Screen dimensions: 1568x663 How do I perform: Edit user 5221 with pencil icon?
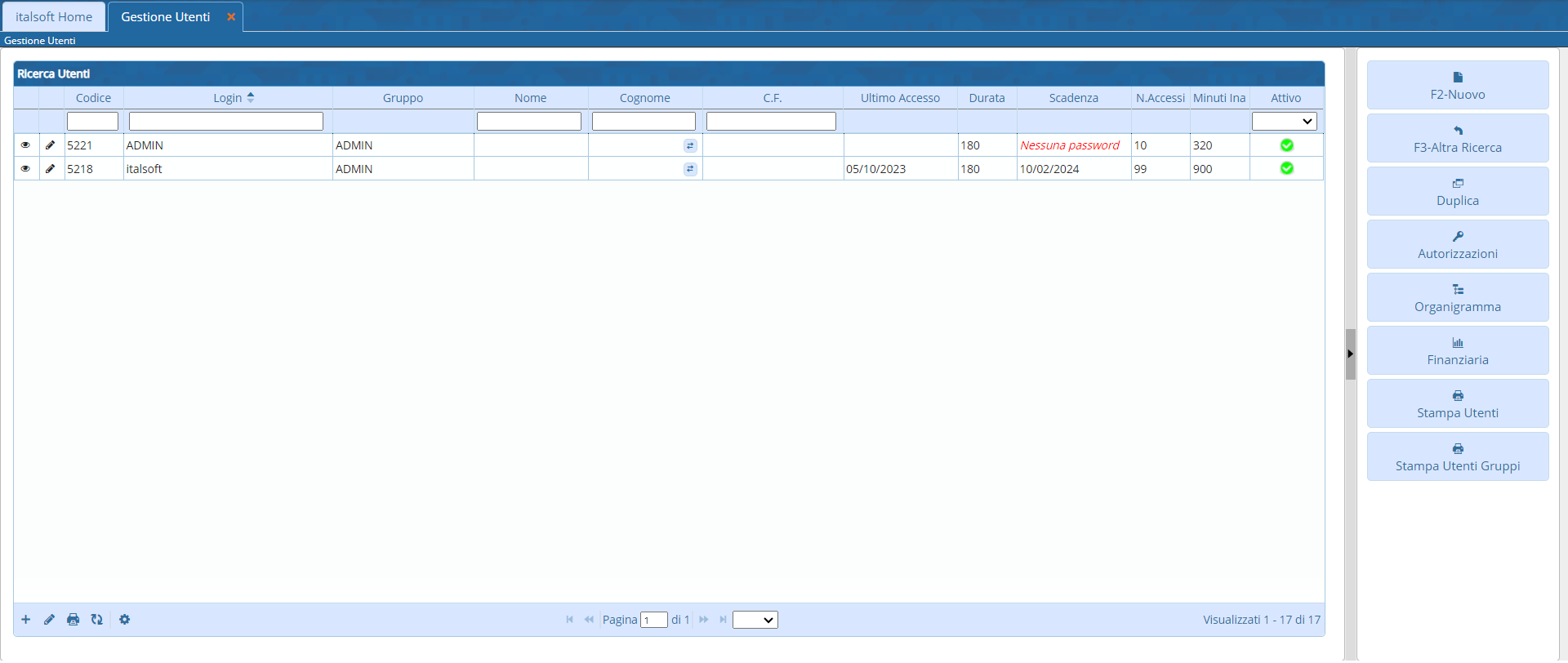(51, 145)
